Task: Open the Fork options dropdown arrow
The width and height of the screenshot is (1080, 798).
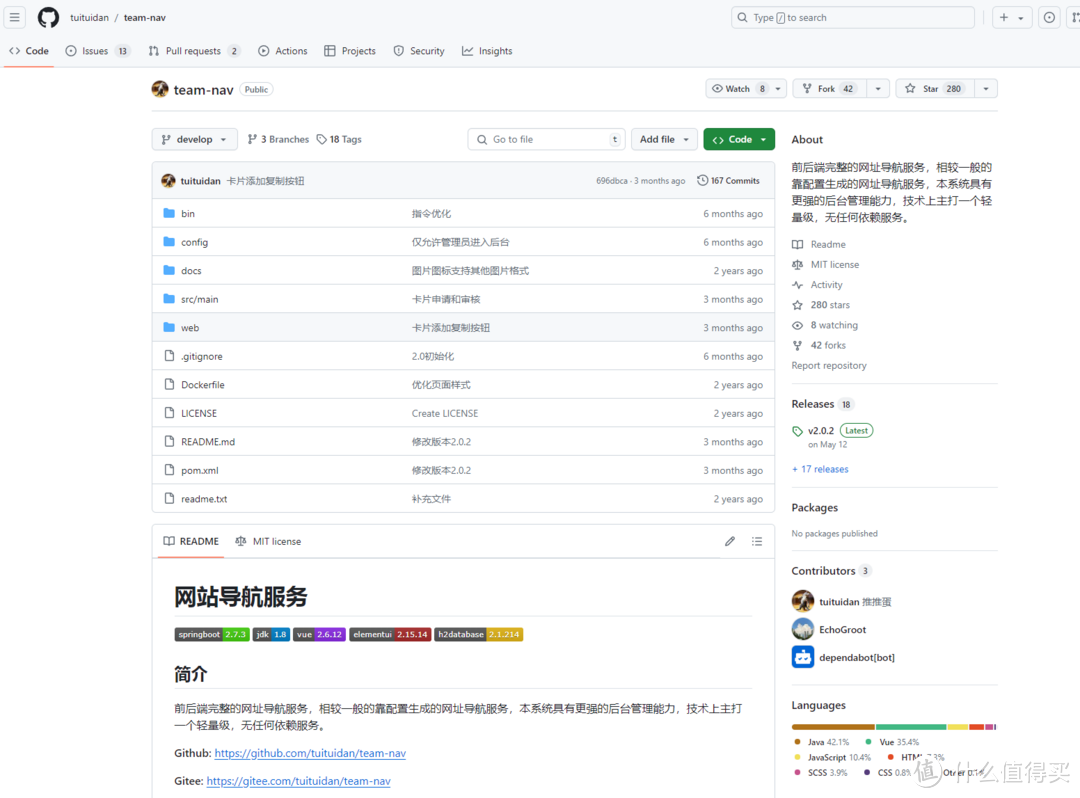Action: click(x=878, y=89)
